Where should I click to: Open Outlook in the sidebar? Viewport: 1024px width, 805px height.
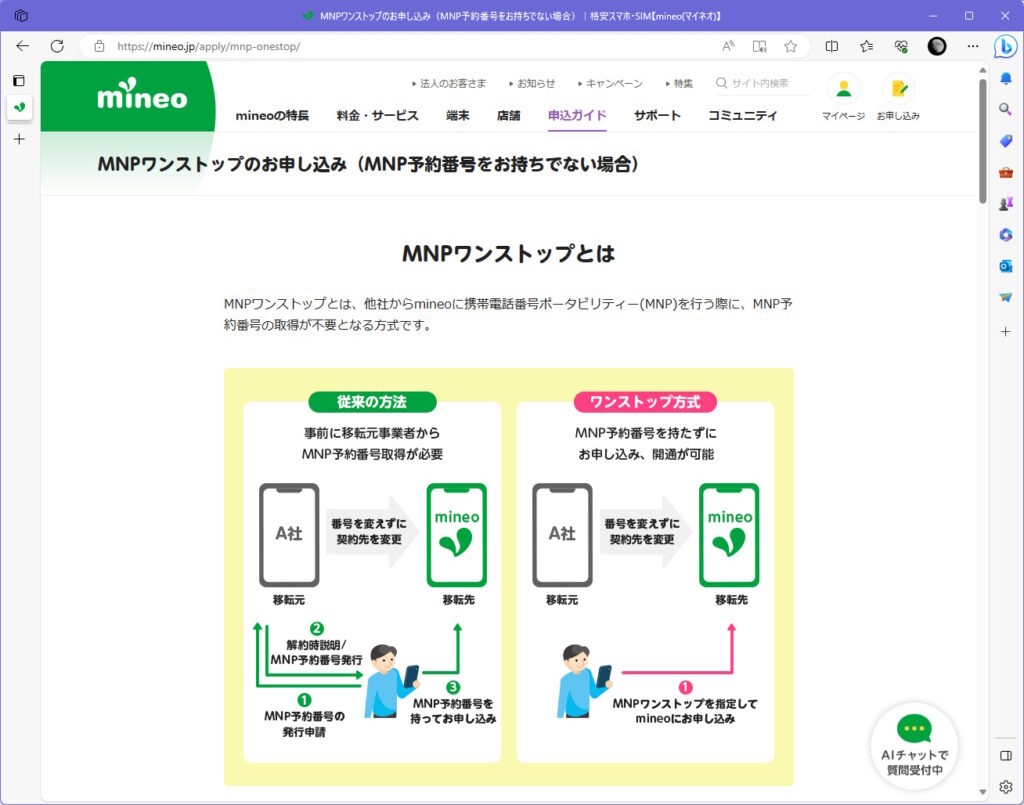(1006, 266)
